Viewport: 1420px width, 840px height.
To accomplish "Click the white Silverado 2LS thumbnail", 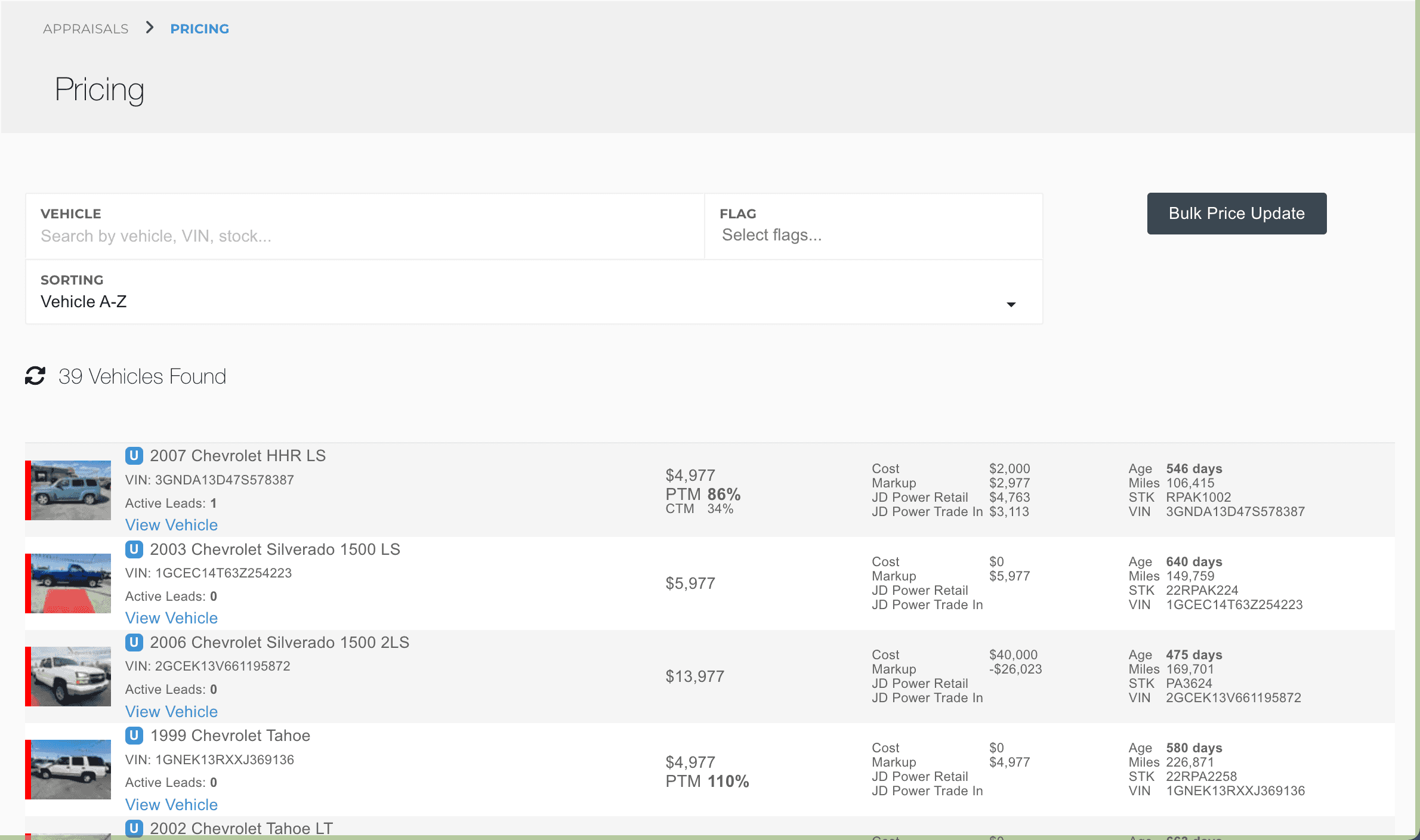I will 70,677.
